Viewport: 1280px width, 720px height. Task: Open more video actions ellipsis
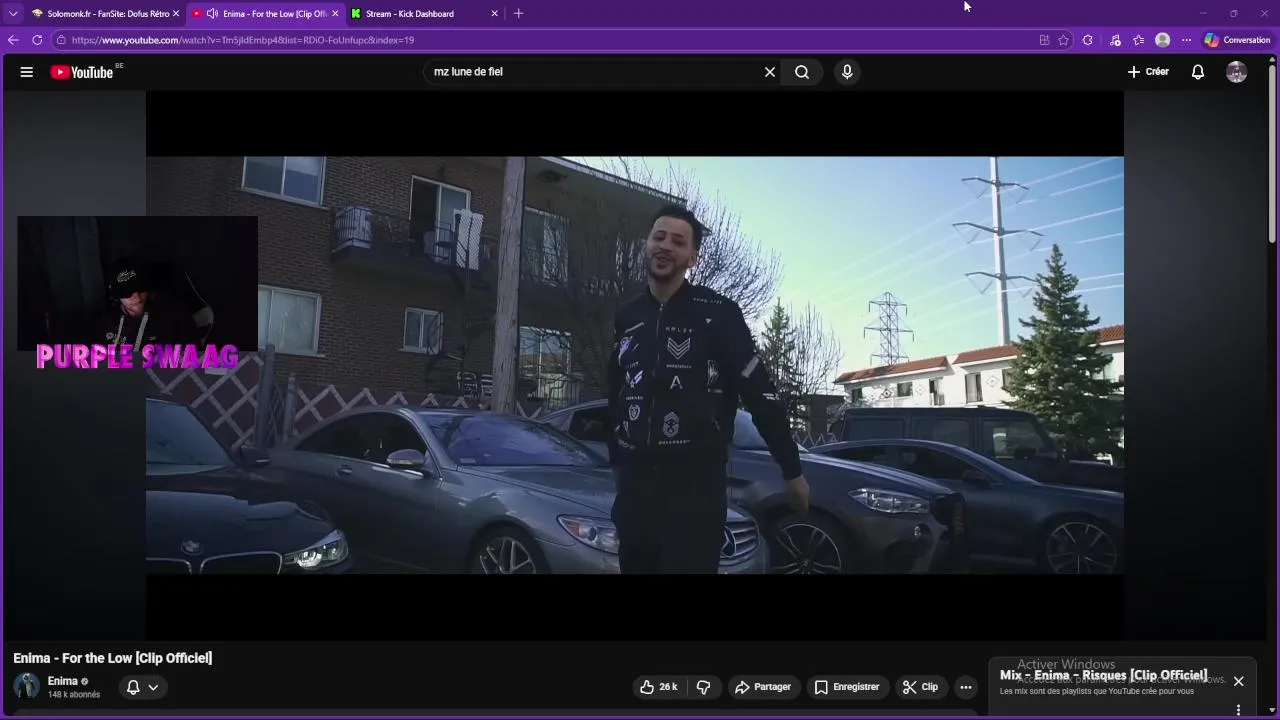pyautogui.click(x=965, y=687)
